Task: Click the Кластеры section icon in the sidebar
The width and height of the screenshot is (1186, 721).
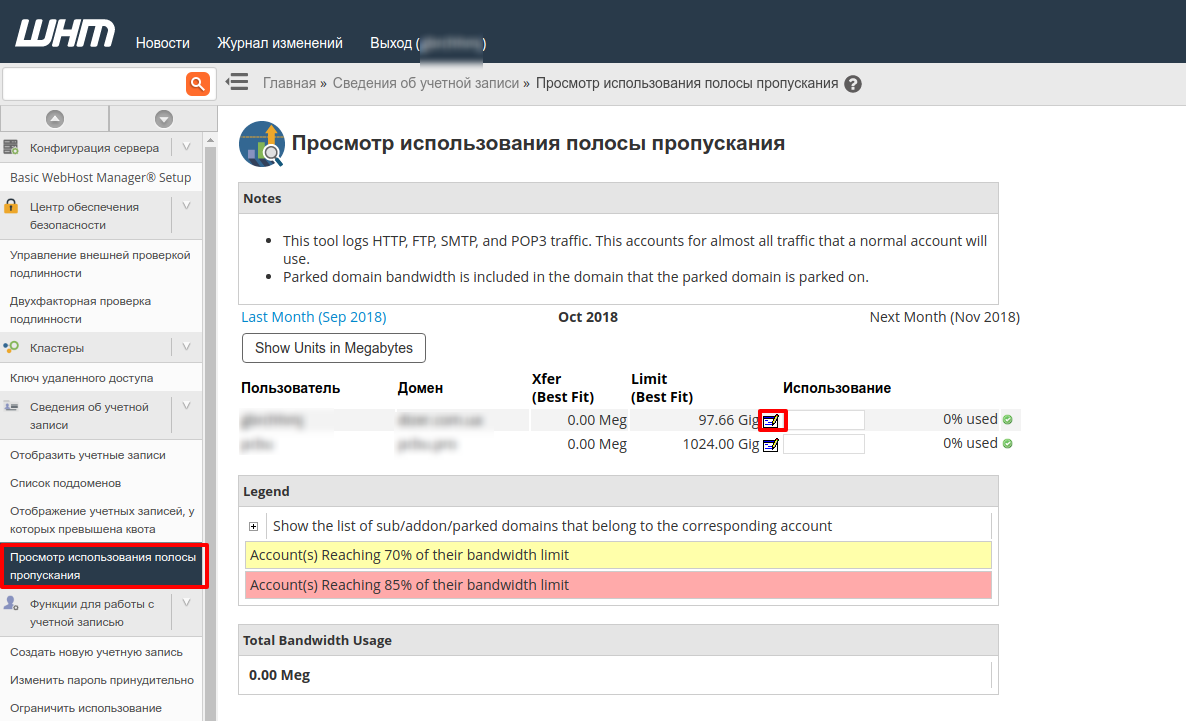Action: [x=10, y=347]
